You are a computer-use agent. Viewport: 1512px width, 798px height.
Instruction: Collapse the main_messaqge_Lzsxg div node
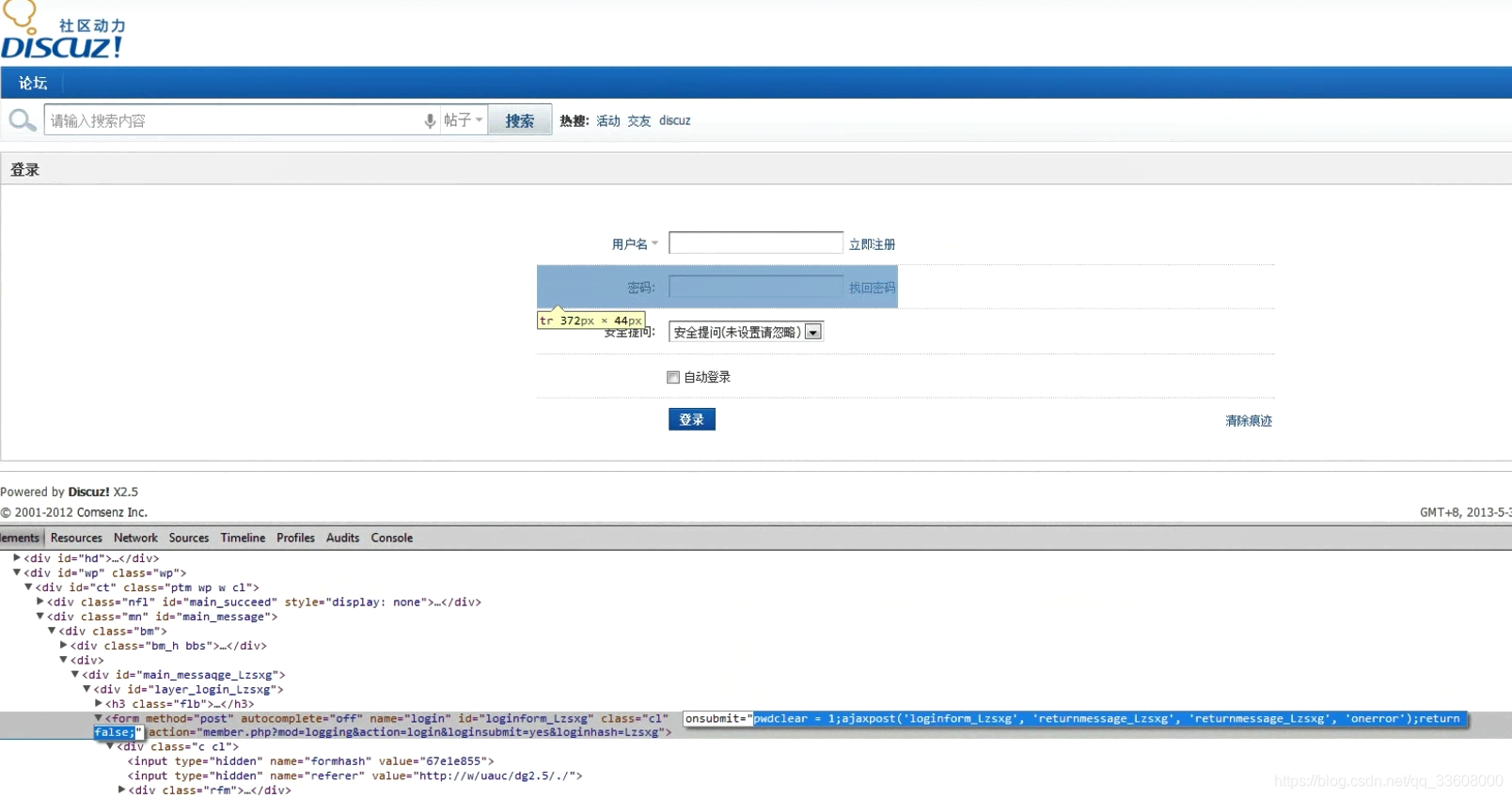[x=75, y=674]
